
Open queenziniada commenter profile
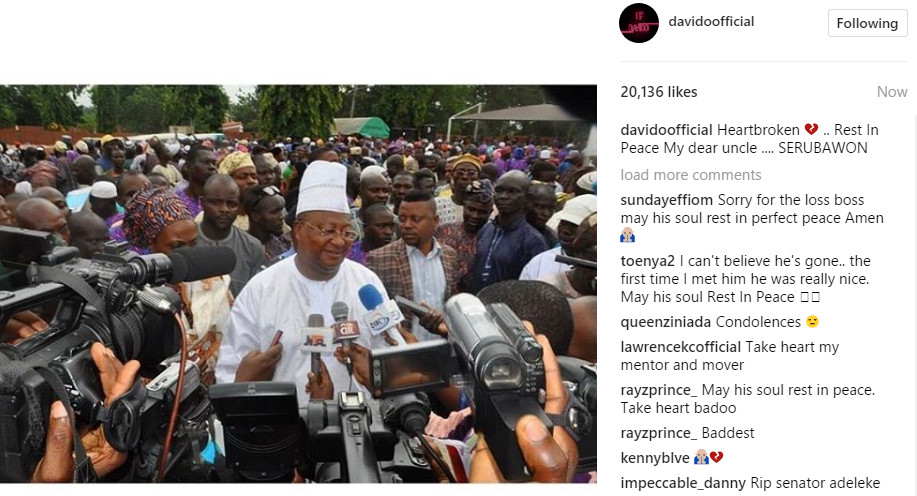666,322
